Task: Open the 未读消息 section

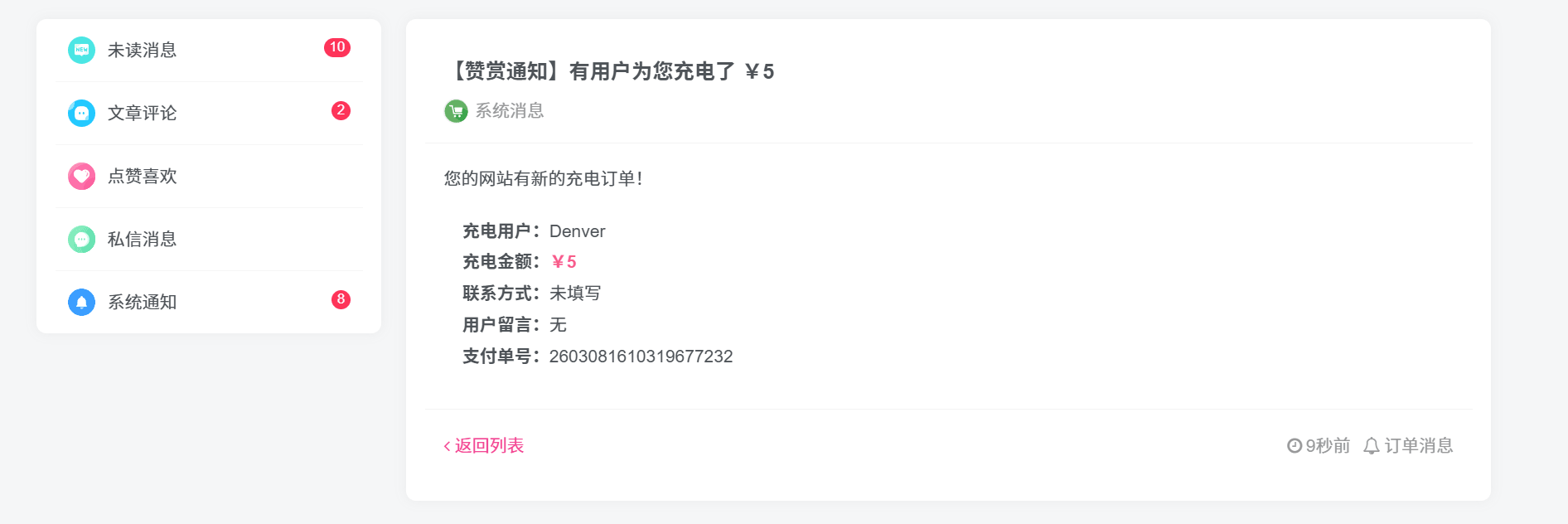Action: coord(141,50)
